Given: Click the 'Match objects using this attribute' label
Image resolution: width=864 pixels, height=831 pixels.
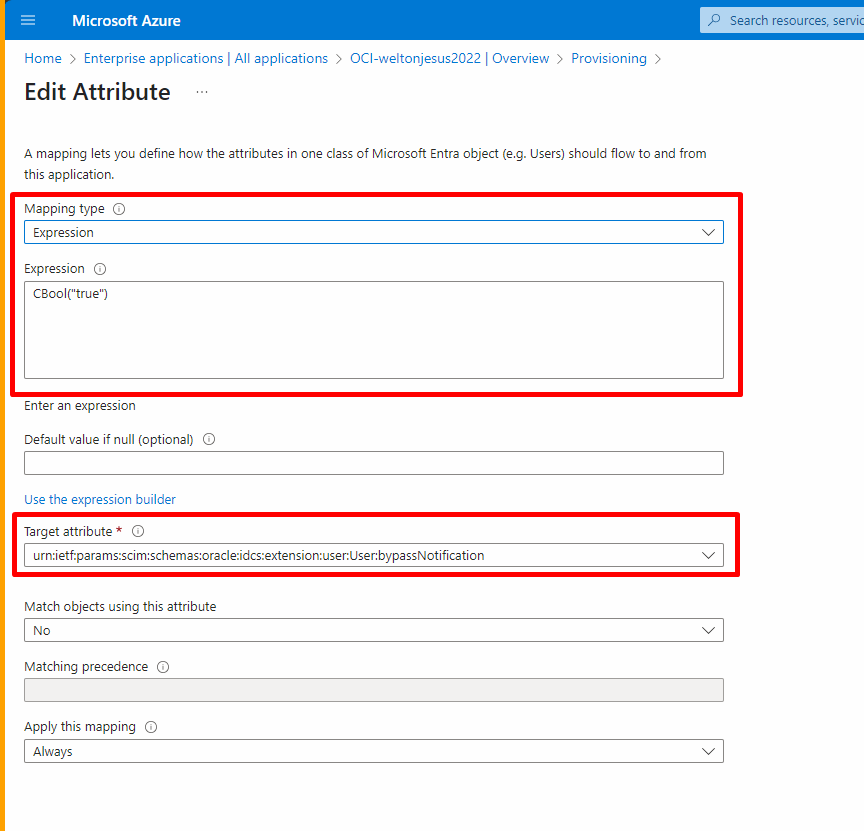Looking at the screenshot, I should pyautogui.click(x=120, y=606).
